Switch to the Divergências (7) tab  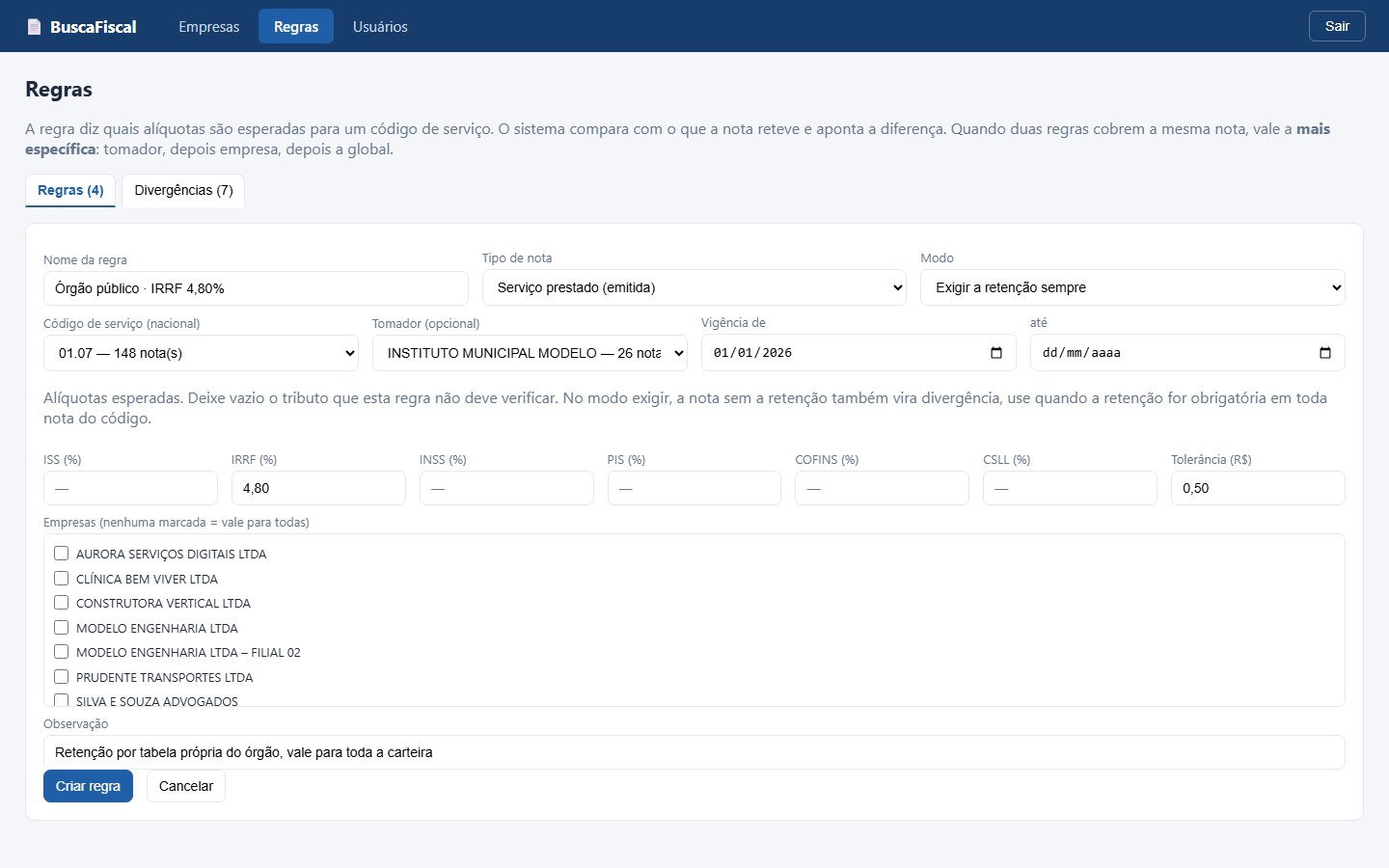[x=183, y=190]
